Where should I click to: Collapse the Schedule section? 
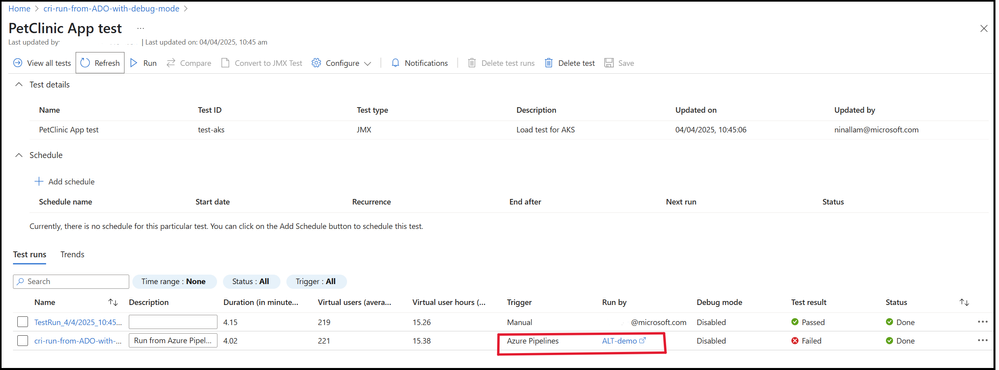click(18, 155)
